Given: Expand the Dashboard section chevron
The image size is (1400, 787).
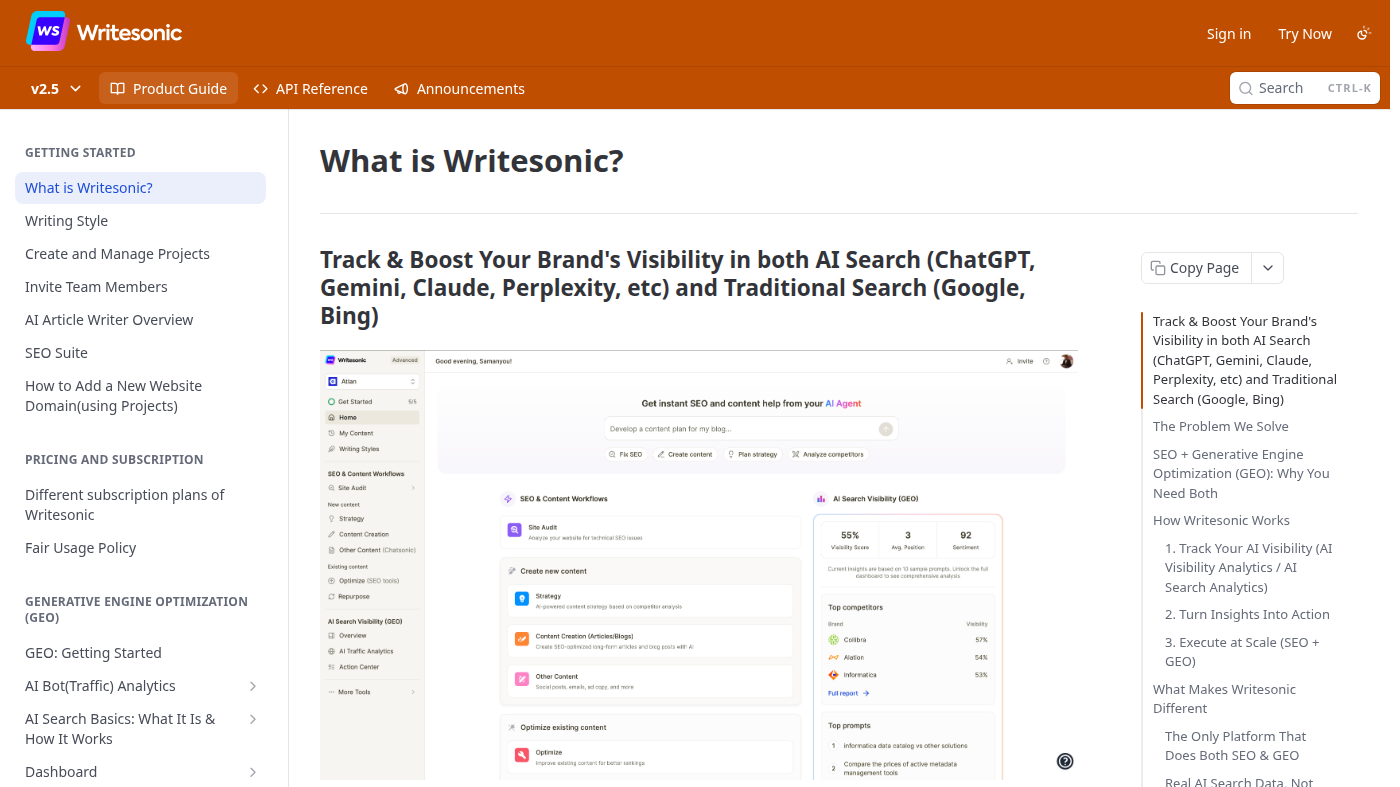Looking at the screenshot, I should (x=253, y=772).
